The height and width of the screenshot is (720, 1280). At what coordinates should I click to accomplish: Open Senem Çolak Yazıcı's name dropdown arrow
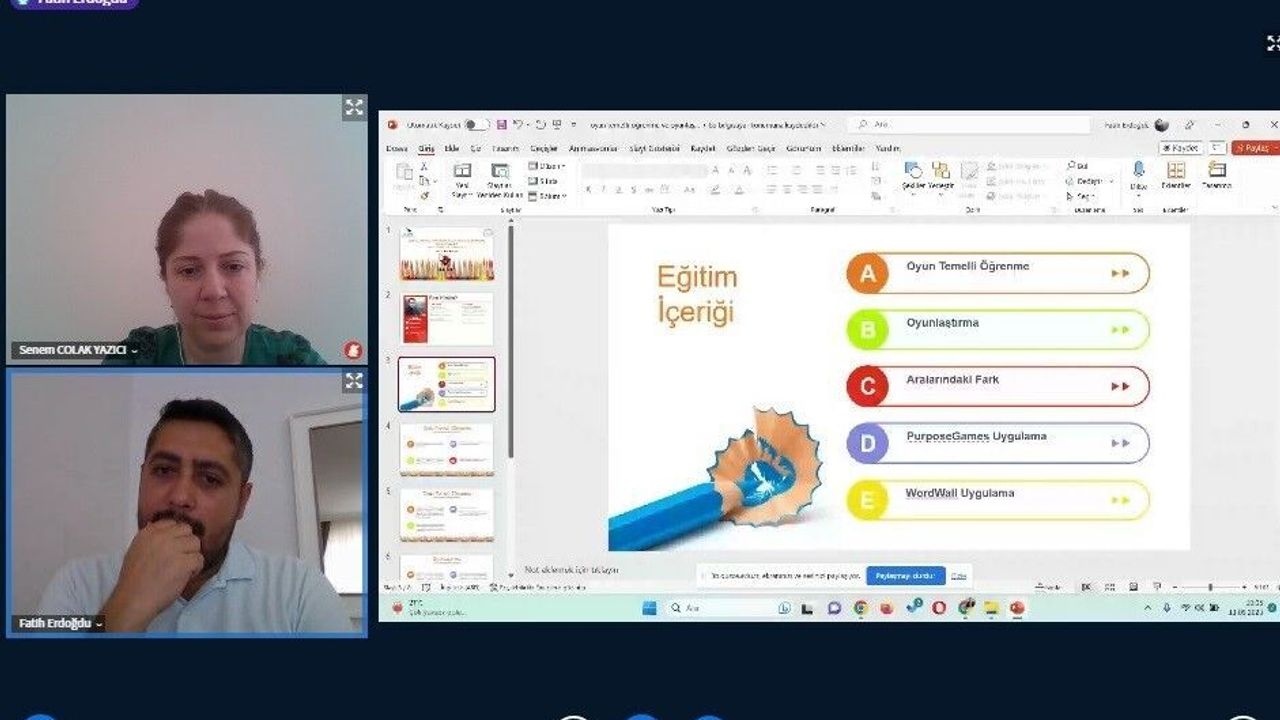(134, 351)
